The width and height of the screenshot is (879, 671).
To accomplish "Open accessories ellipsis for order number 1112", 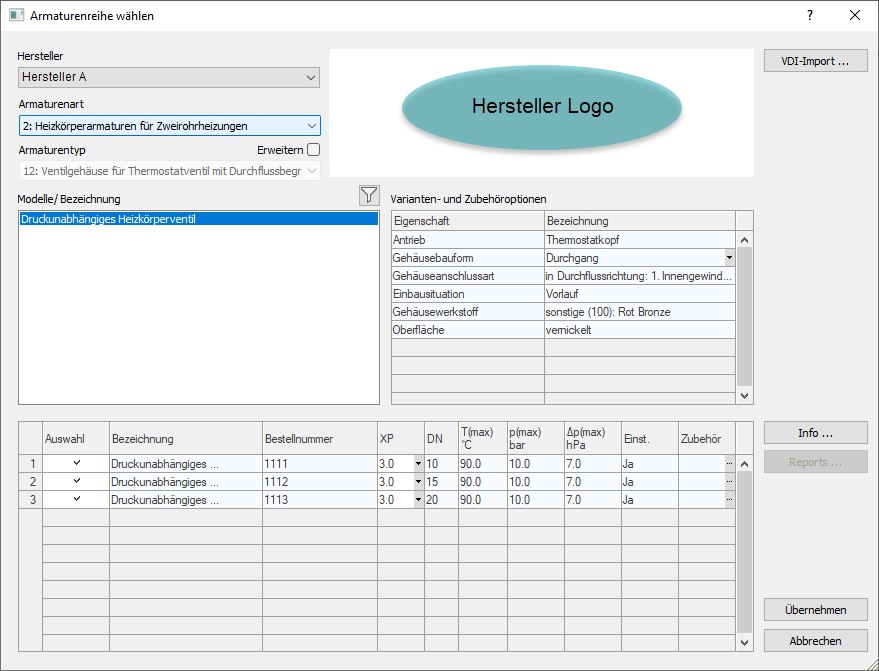I will (x=729, y=482).
